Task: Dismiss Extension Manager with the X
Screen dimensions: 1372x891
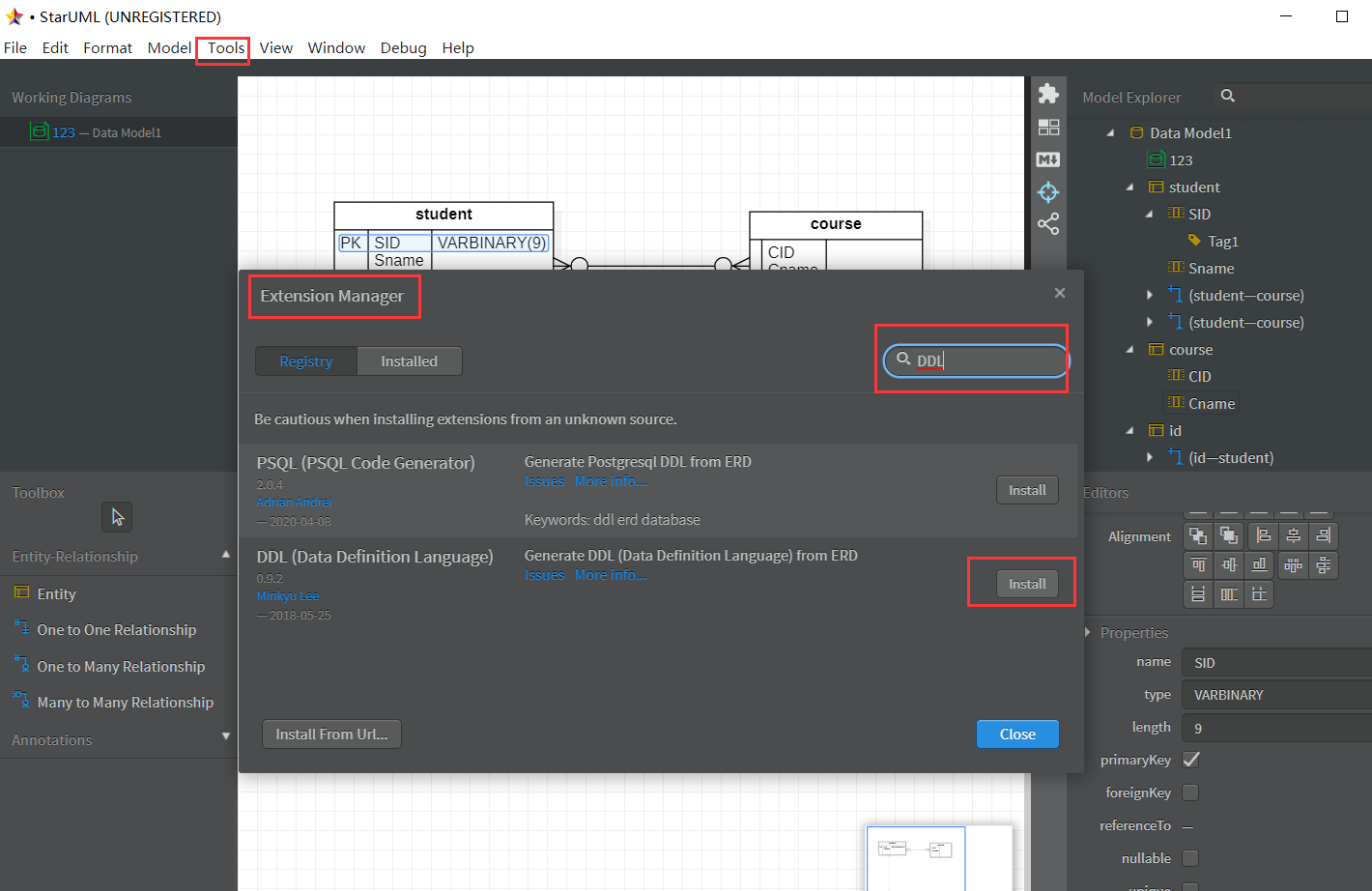Action: (1060, 293)
